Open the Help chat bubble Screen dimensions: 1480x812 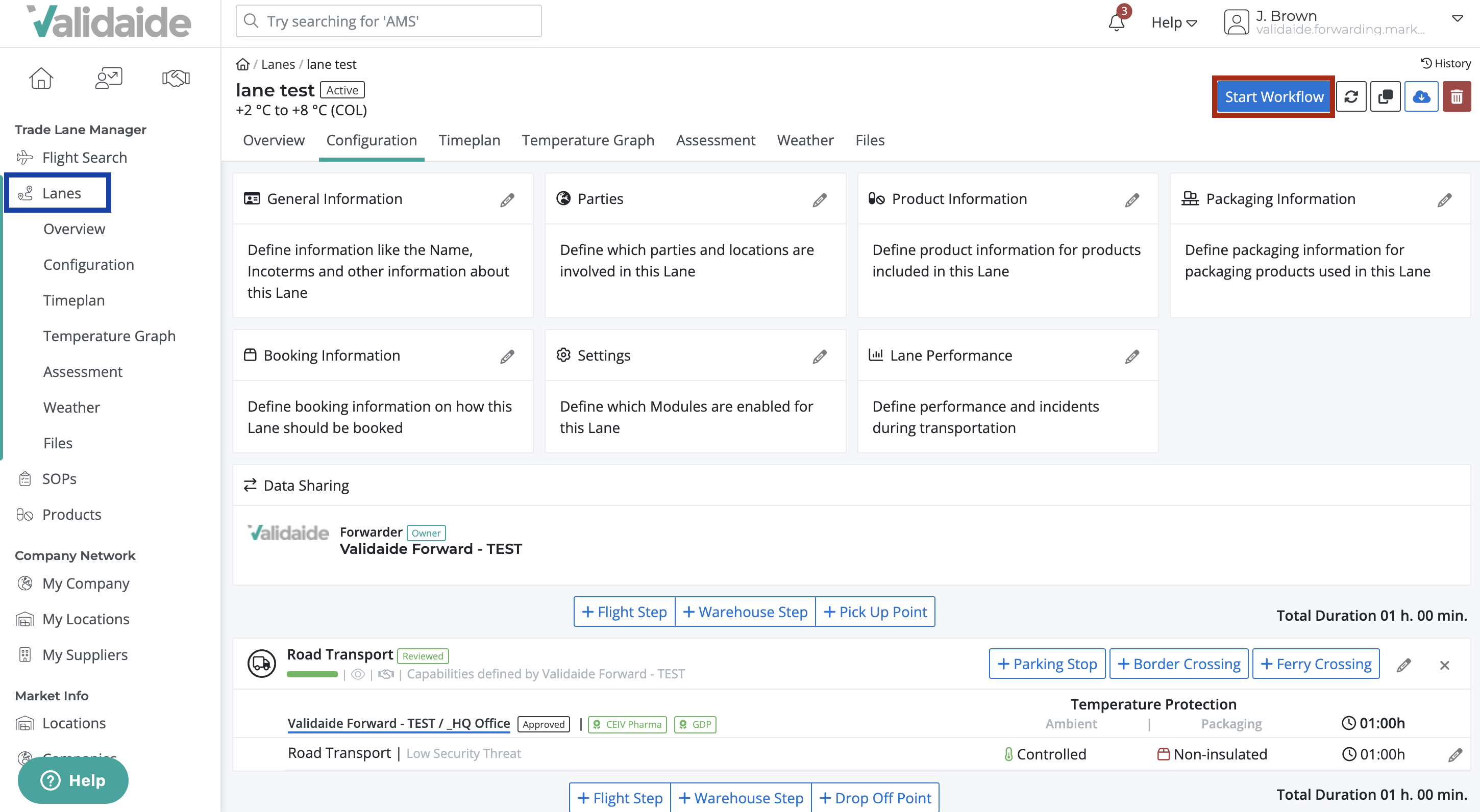tap(72, 780)
